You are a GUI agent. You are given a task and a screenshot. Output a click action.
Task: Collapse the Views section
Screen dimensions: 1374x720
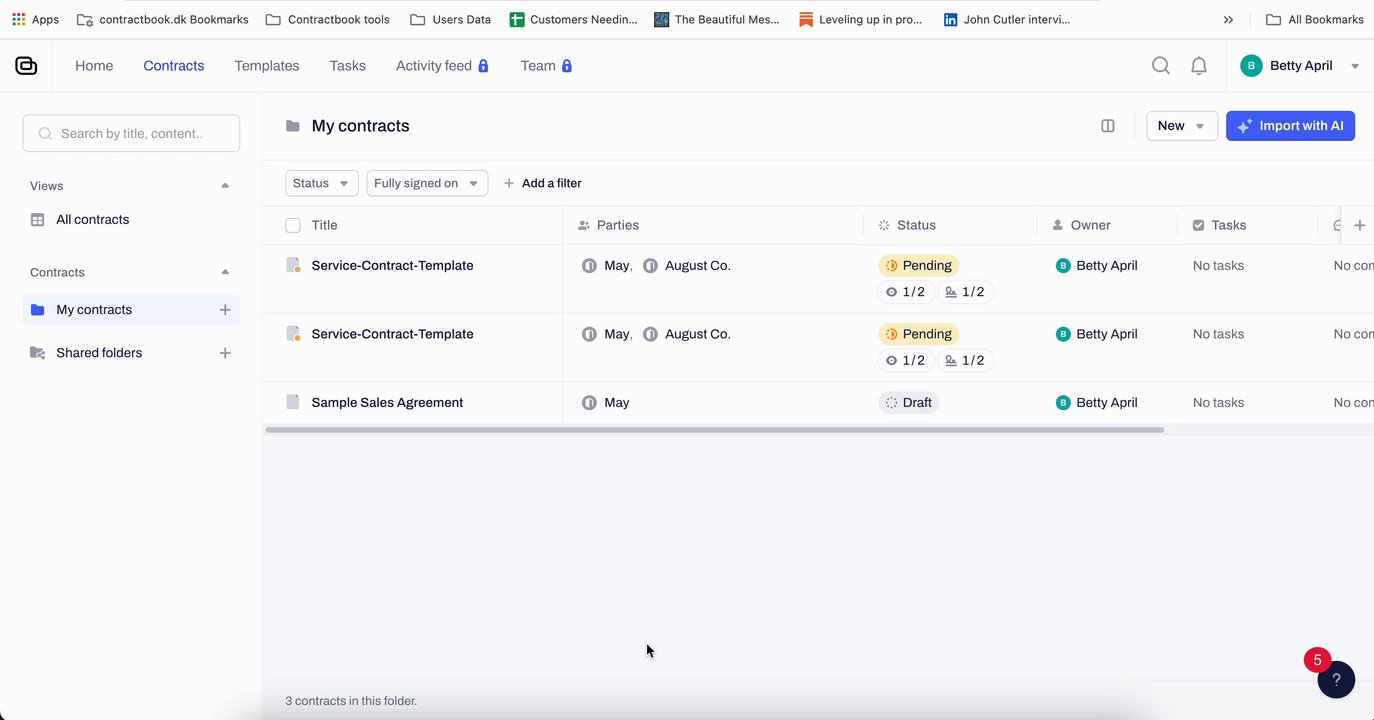coord(225,186)
